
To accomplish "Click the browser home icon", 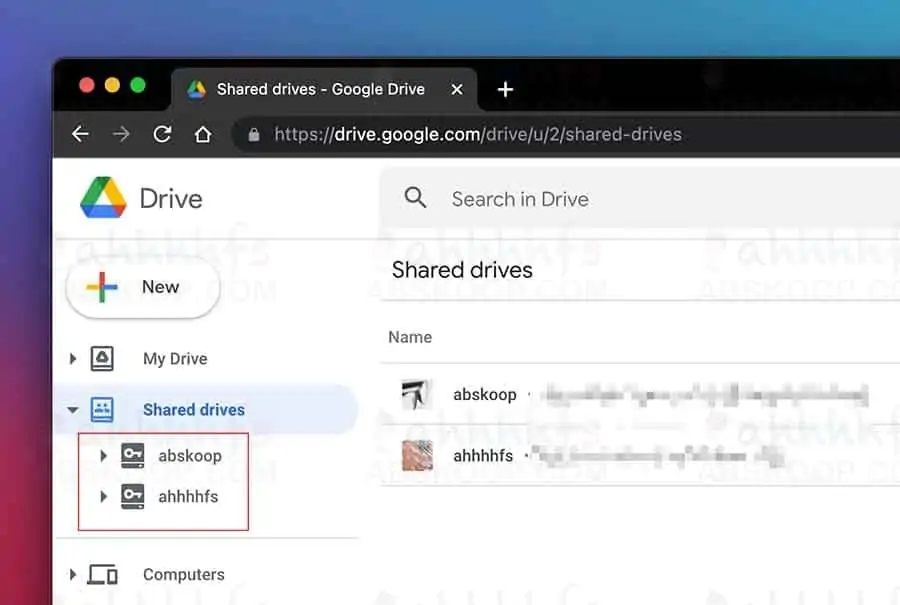I will (x=205, y=133).
